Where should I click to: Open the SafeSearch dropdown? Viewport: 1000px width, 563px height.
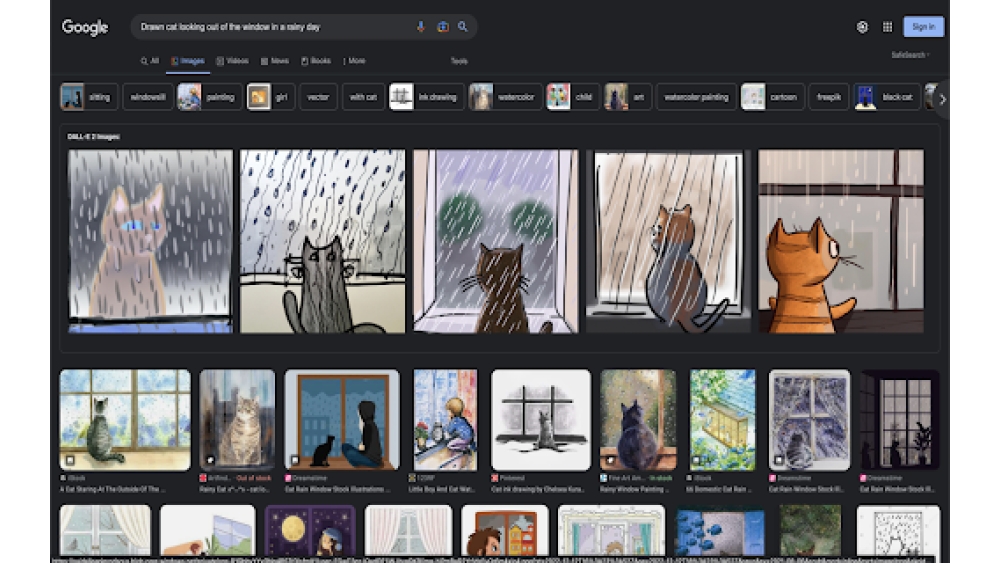click(910, 55)
